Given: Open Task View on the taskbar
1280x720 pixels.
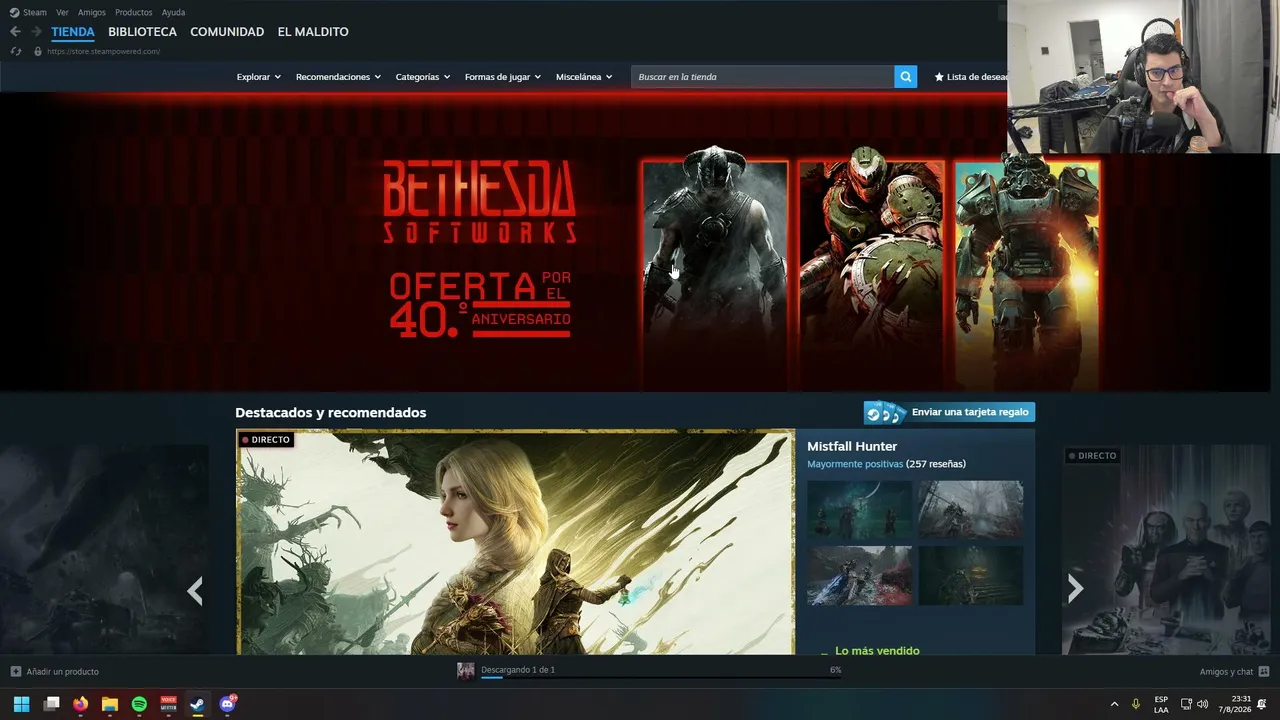Looking at the screenshot, I should tap(51, 704).
